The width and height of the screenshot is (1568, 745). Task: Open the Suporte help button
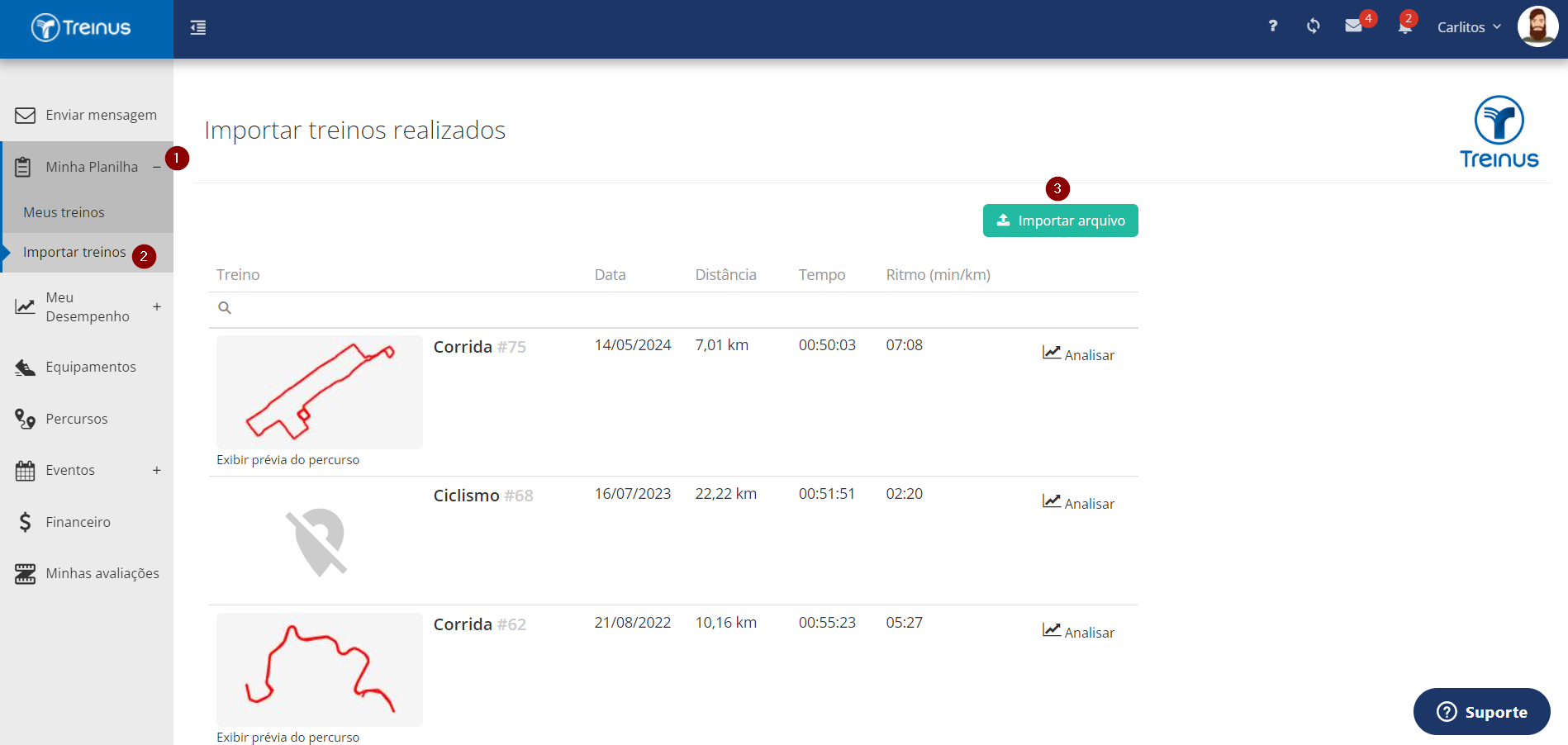[1481, 711]
